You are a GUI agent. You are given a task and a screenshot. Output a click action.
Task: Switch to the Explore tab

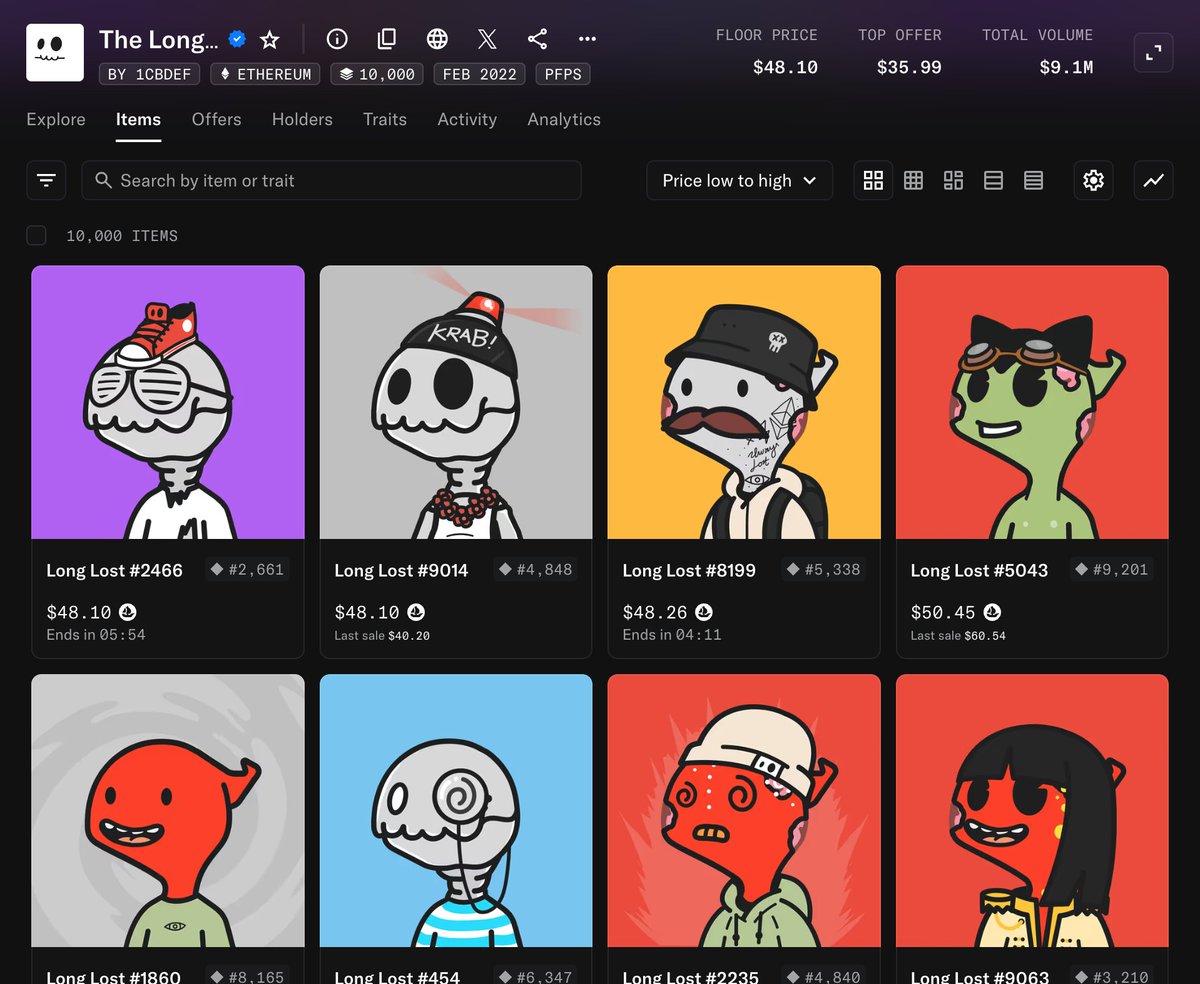tap(56, 119)
